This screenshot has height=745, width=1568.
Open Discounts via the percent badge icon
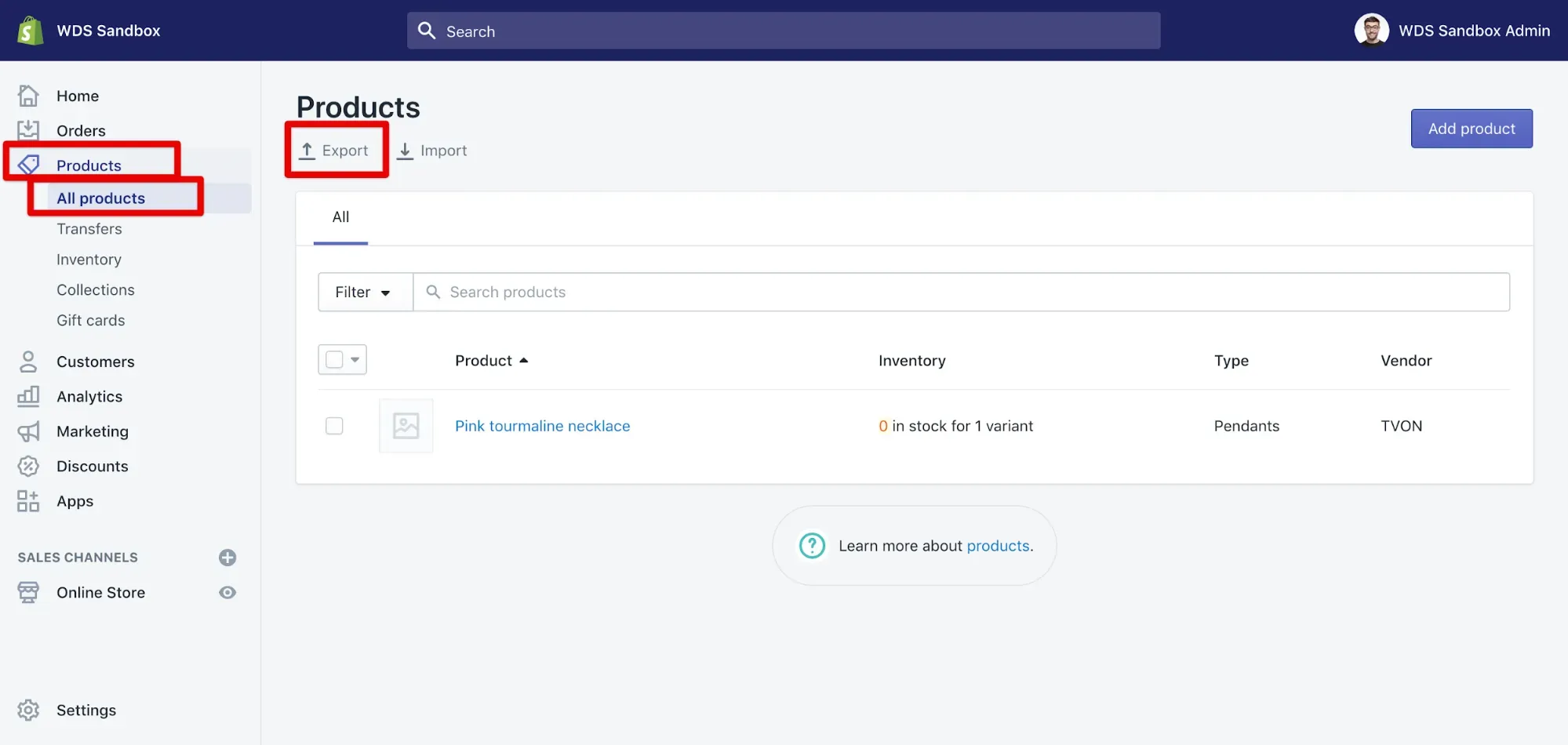click(x=28, y=466)
